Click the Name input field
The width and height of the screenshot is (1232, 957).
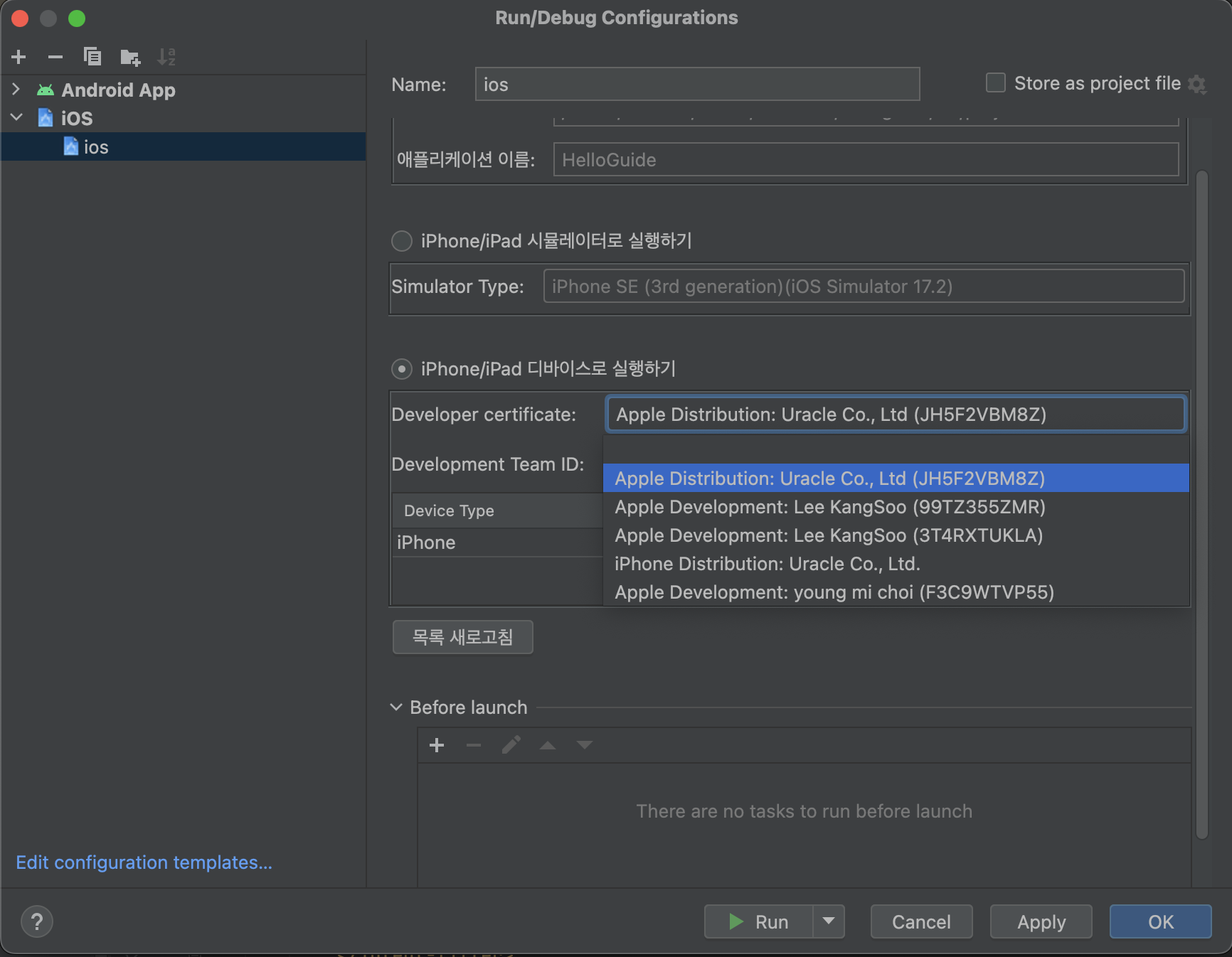(x=697, y=85)
